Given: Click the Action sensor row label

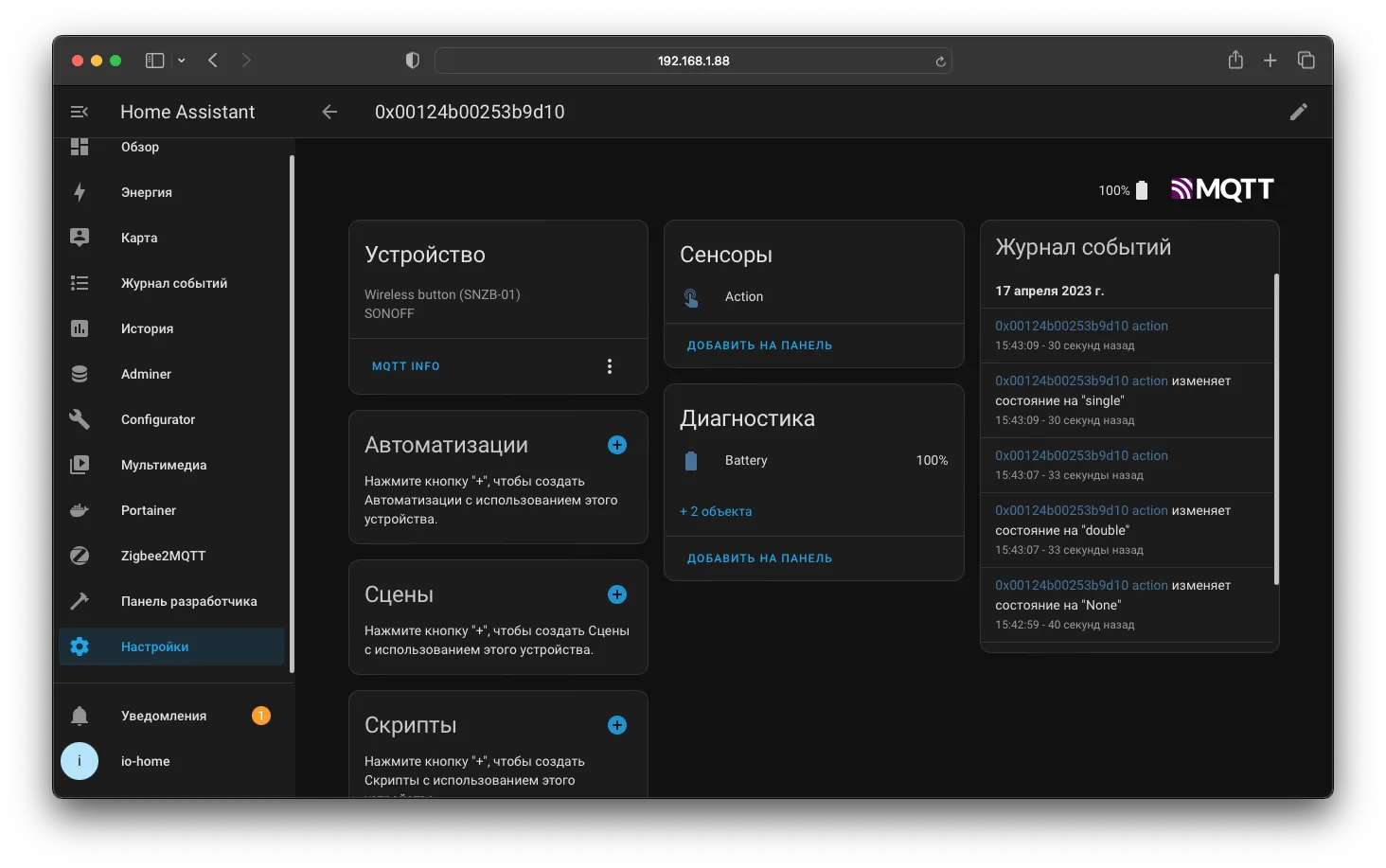Looking at the screenshot, I should [x=744, y=296].
